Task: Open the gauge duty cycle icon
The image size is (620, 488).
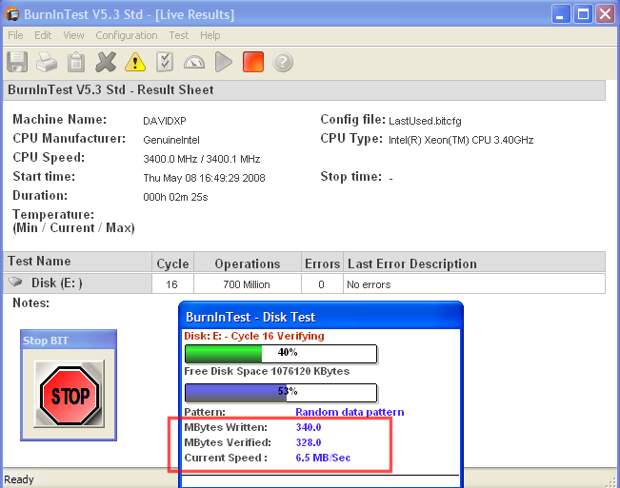Action: 194,63
